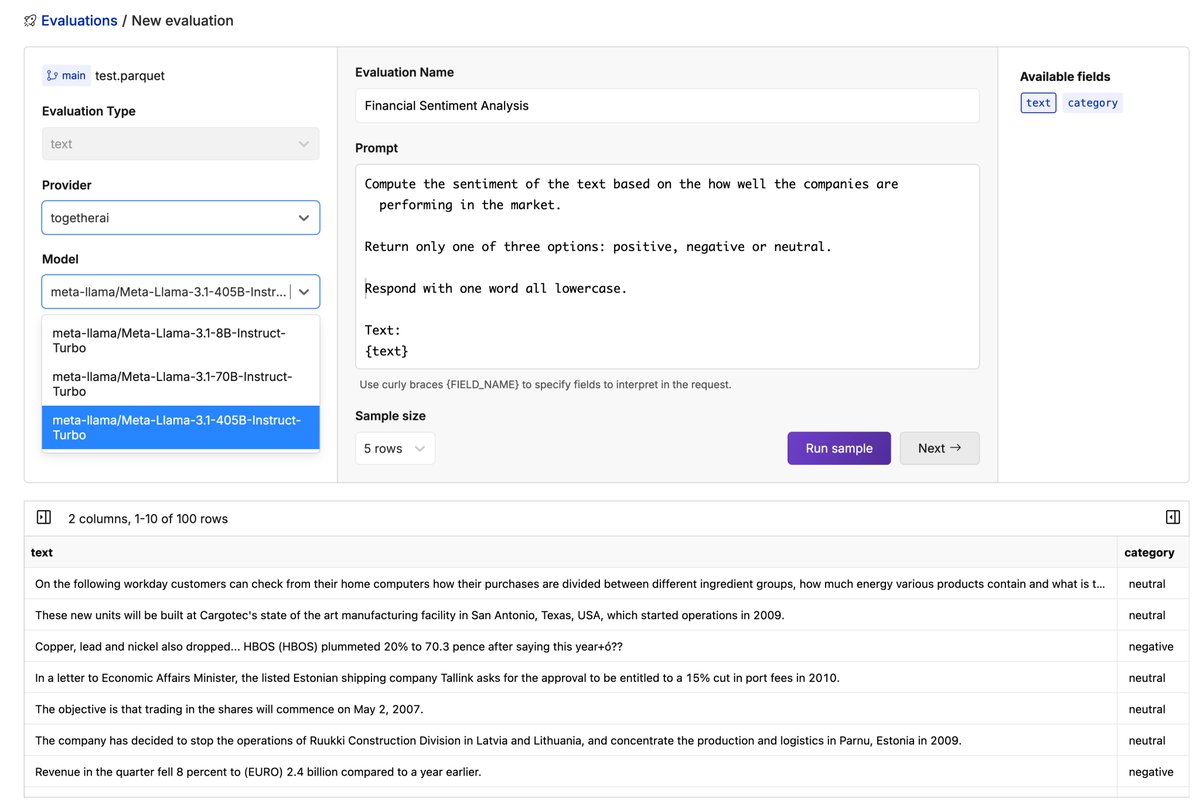Select Meta-Llama-3.1-70B-Instruct-Turbo option
Screen dimensions: 1200x802
[x=181, y=384]
